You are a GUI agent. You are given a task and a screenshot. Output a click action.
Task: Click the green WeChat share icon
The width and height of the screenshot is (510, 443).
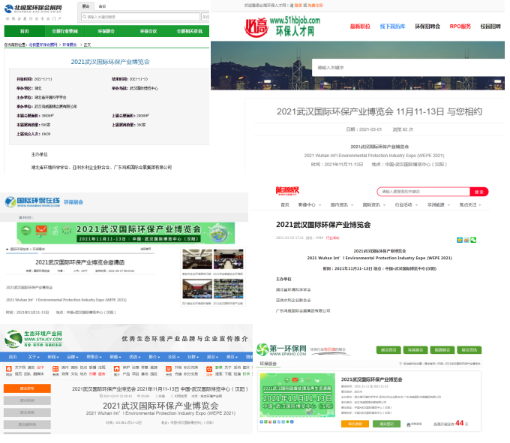(473, 240)
